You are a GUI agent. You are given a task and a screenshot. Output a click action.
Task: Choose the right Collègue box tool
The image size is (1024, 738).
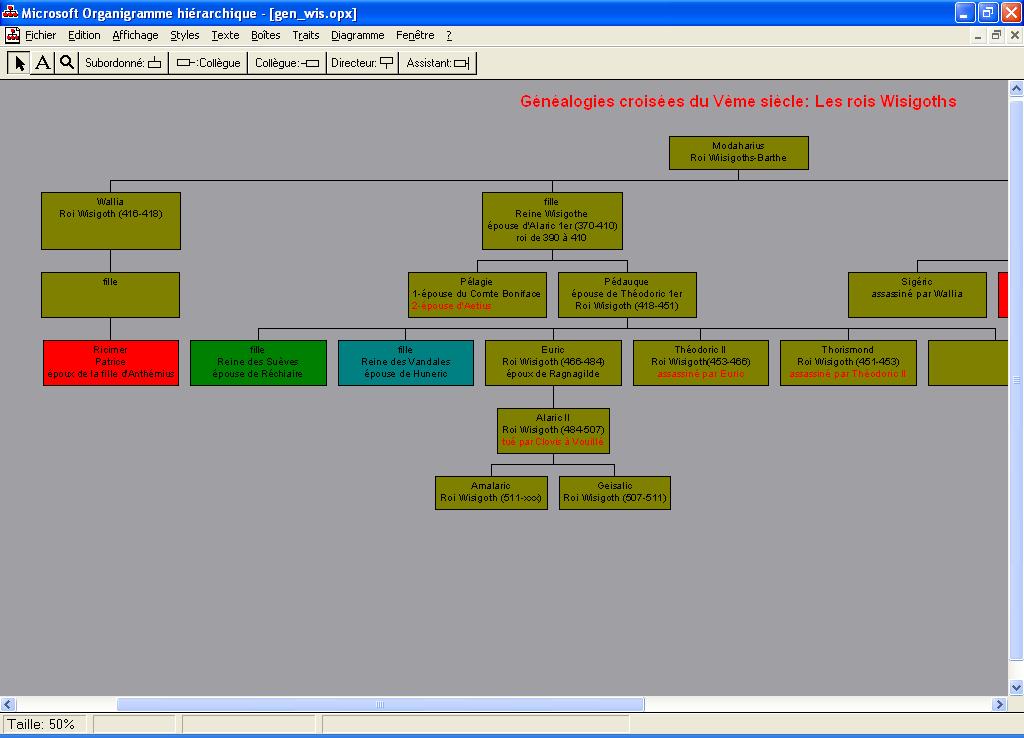pos(287,63)
